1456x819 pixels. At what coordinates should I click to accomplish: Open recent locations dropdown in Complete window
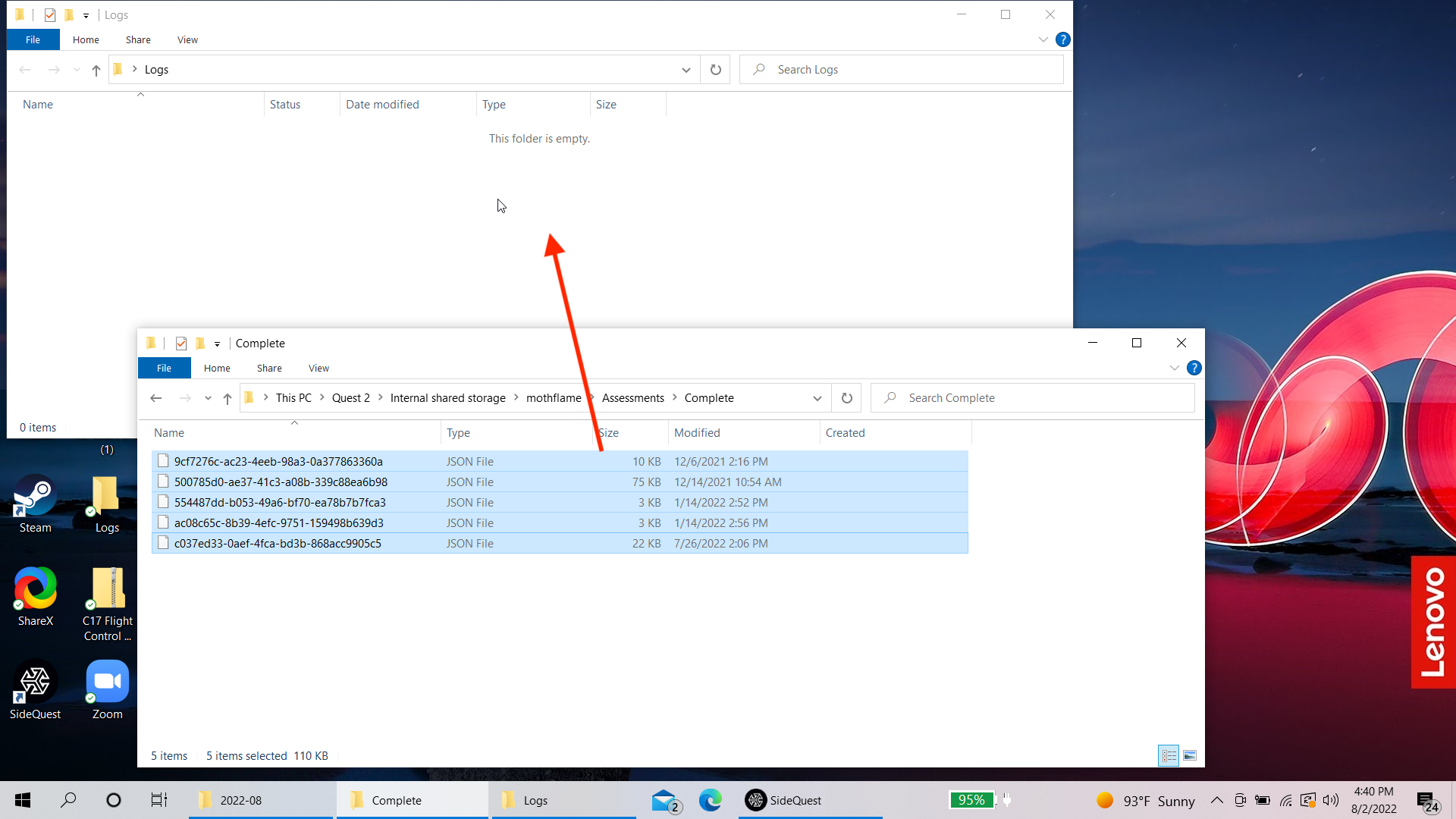click(x=208, y=398)
